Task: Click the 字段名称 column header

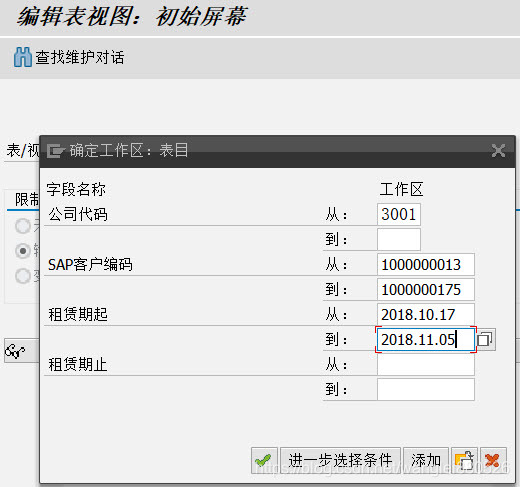Action: click(x=76, y=189)
